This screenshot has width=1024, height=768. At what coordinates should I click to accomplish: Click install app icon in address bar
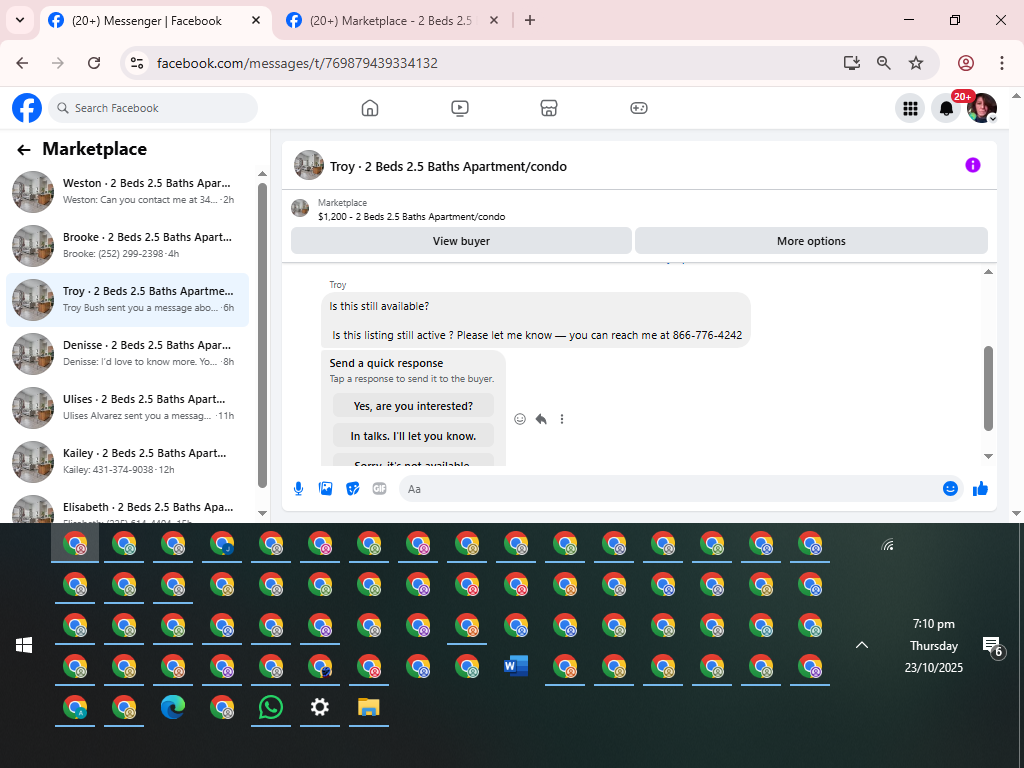852,63
